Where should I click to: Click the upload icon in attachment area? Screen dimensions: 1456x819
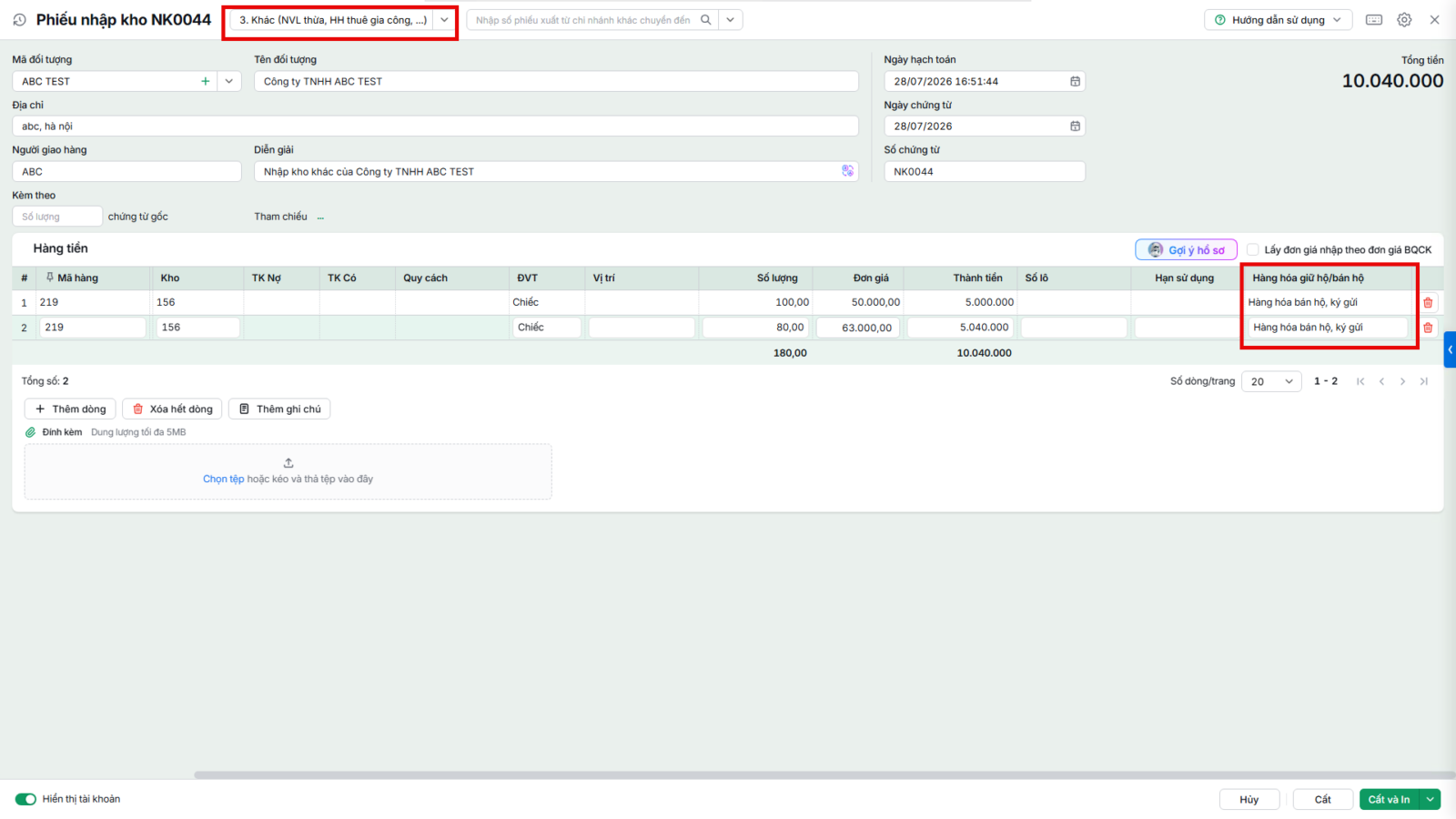pos(288,463)
